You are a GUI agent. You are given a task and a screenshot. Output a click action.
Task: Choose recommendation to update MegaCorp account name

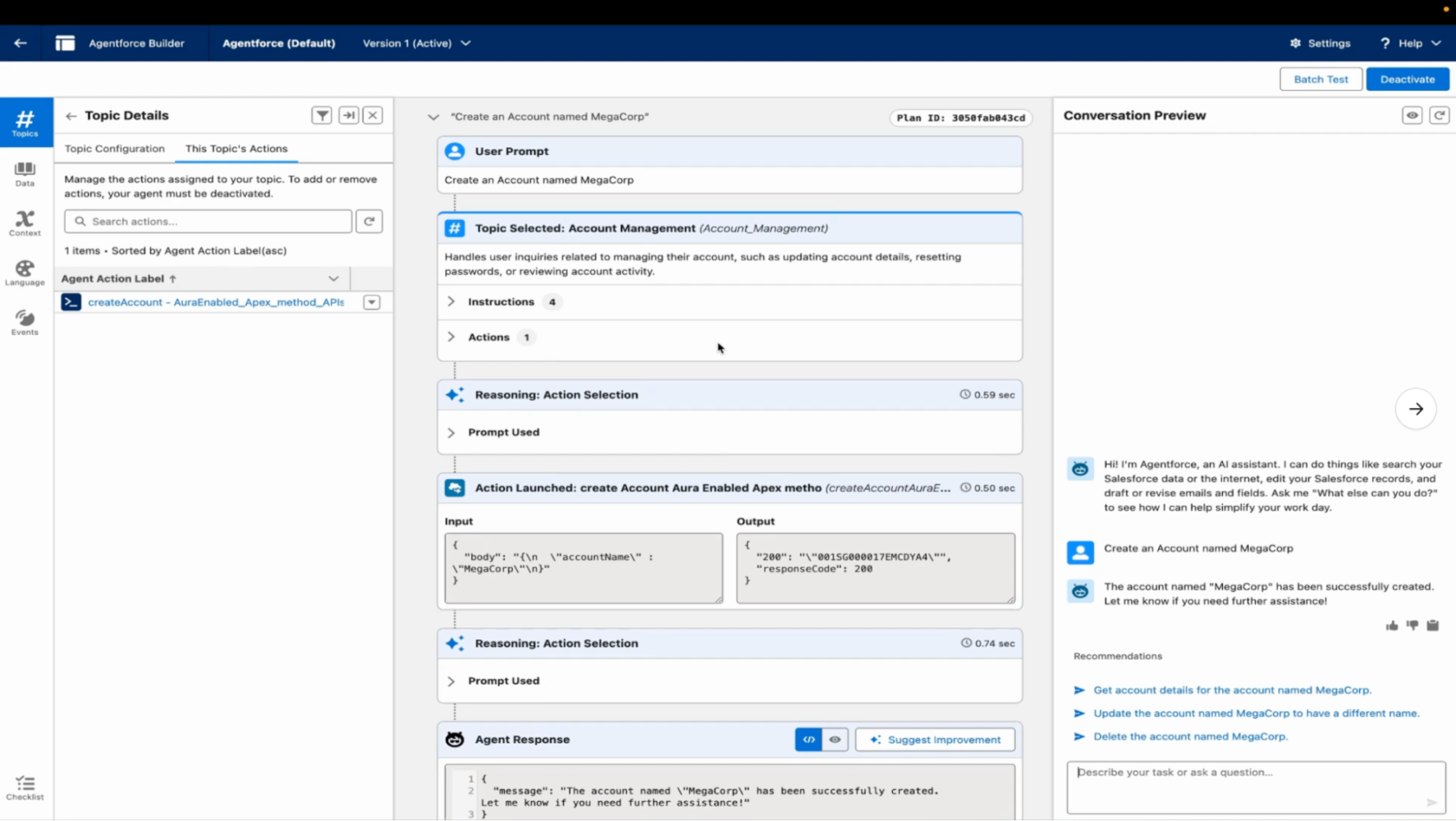1256,713
